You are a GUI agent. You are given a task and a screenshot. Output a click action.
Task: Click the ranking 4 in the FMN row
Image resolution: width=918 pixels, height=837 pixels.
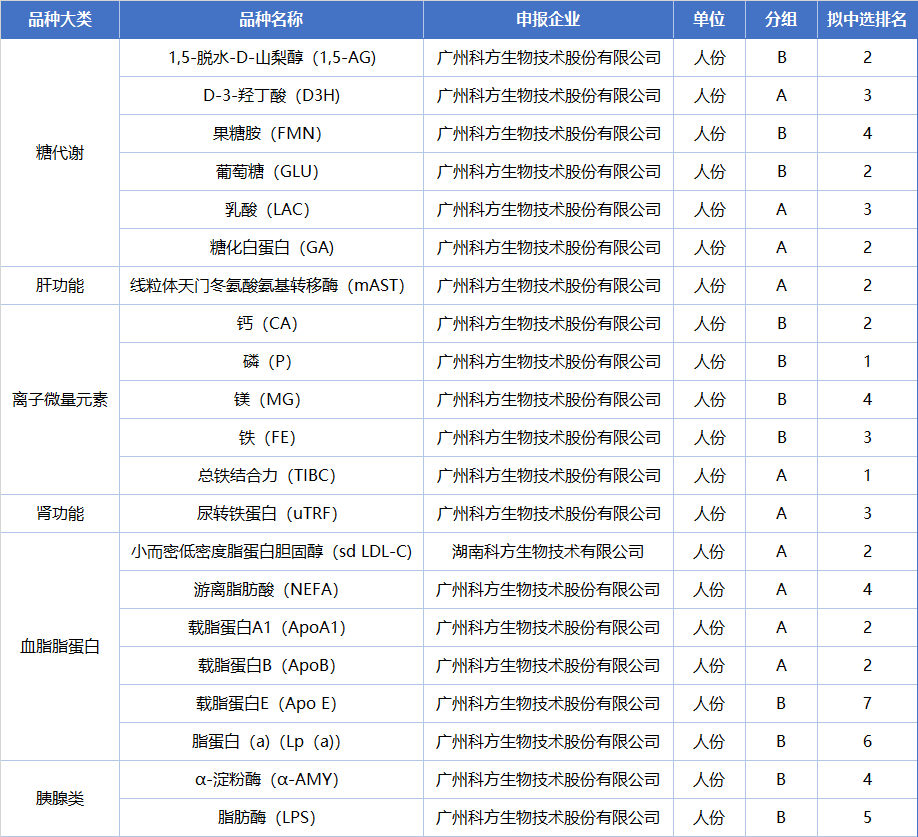pyautogui.click(x=867, y=134)
